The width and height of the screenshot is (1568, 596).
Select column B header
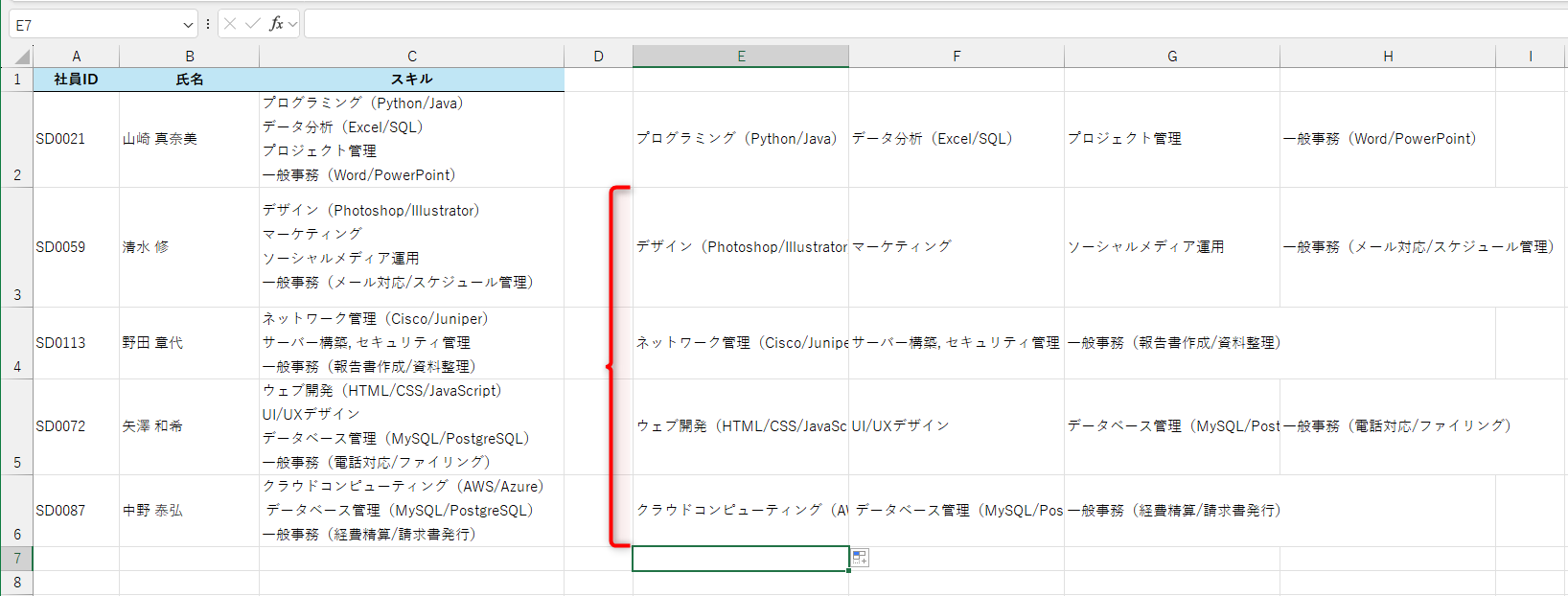tap(190, 57)
